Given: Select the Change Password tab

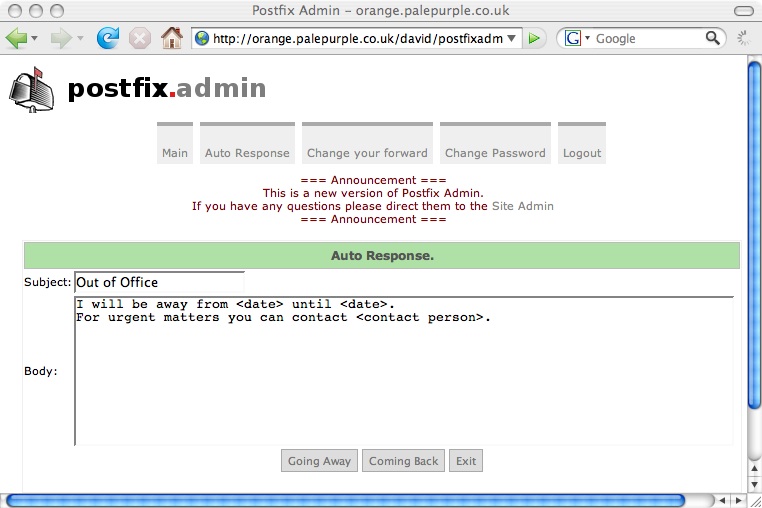Looking at the screenshot, I should pos(495,152).
